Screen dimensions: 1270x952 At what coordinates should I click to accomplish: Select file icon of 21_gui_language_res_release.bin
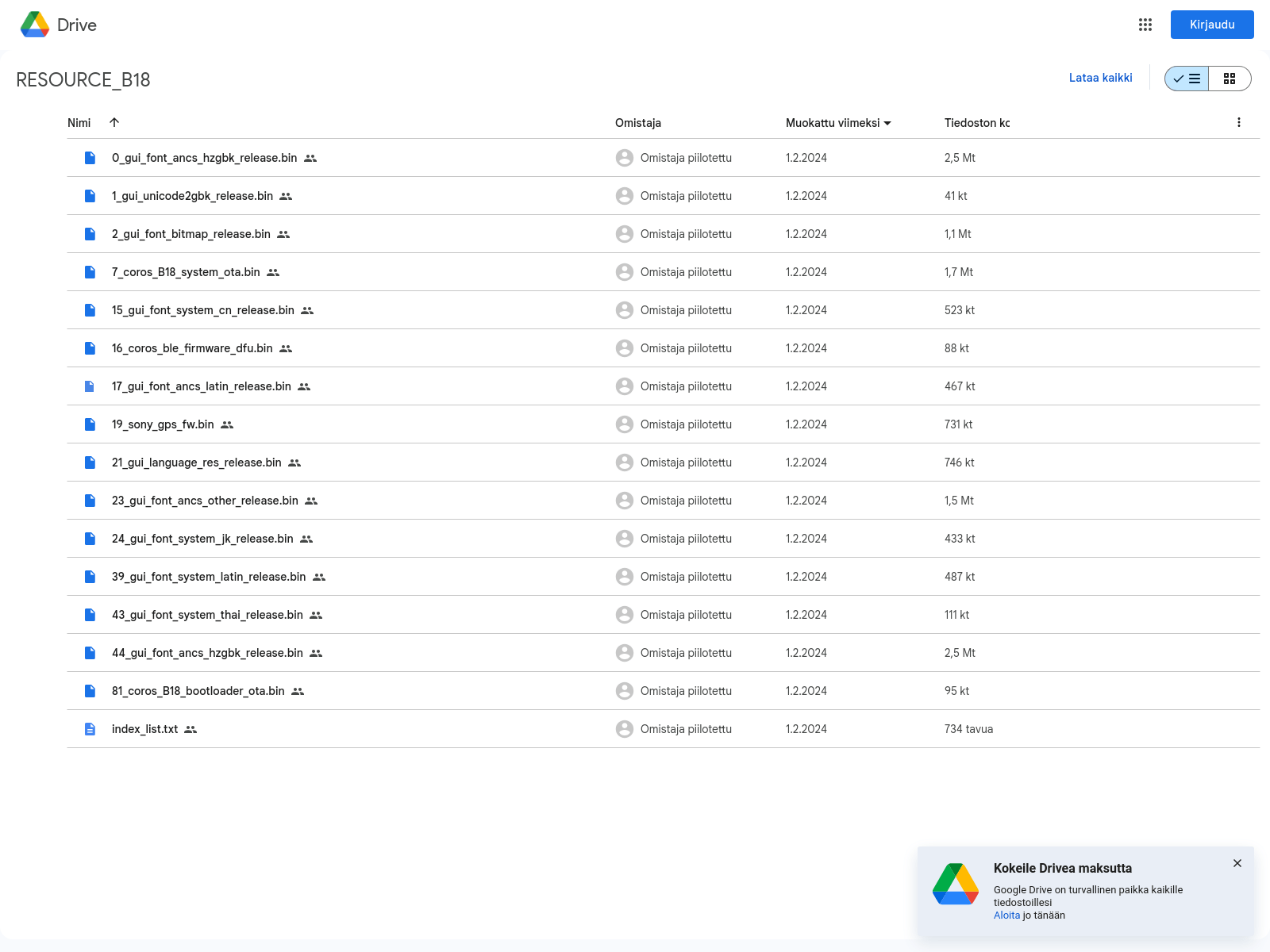pos(90,463)
